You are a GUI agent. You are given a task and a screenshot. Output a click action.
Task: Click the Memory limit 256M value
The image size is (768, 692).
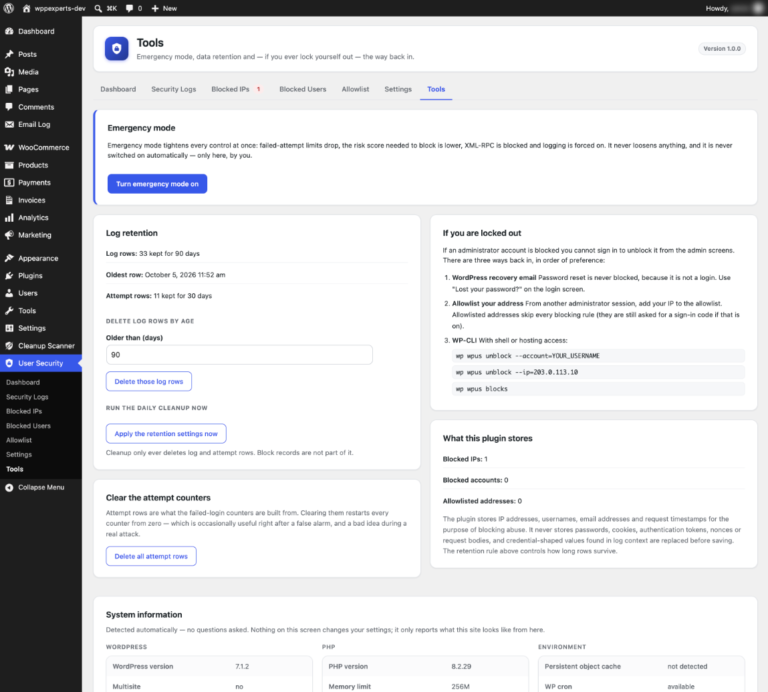pyautogui.click(x=460, y=687)
